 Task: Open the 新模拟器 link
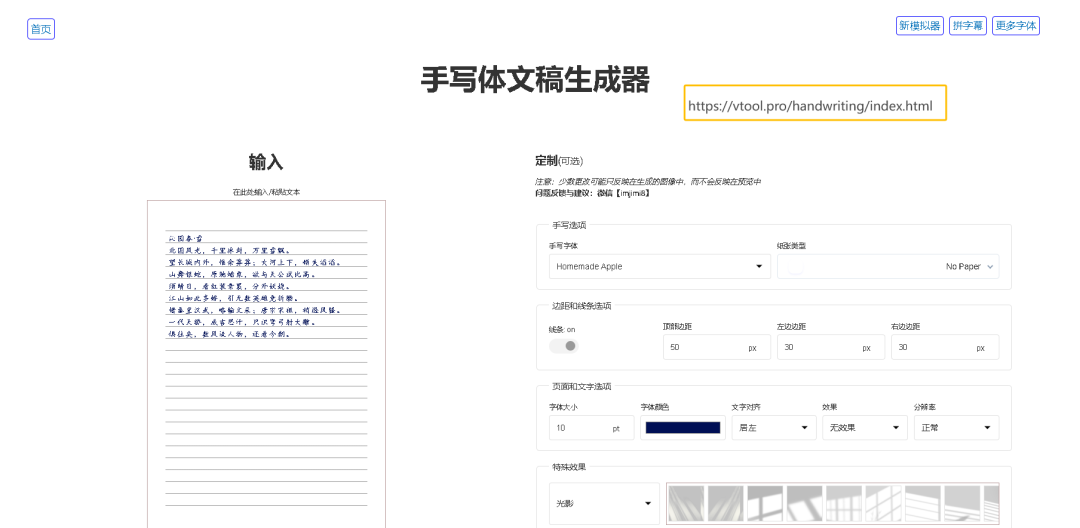(919, 26)
